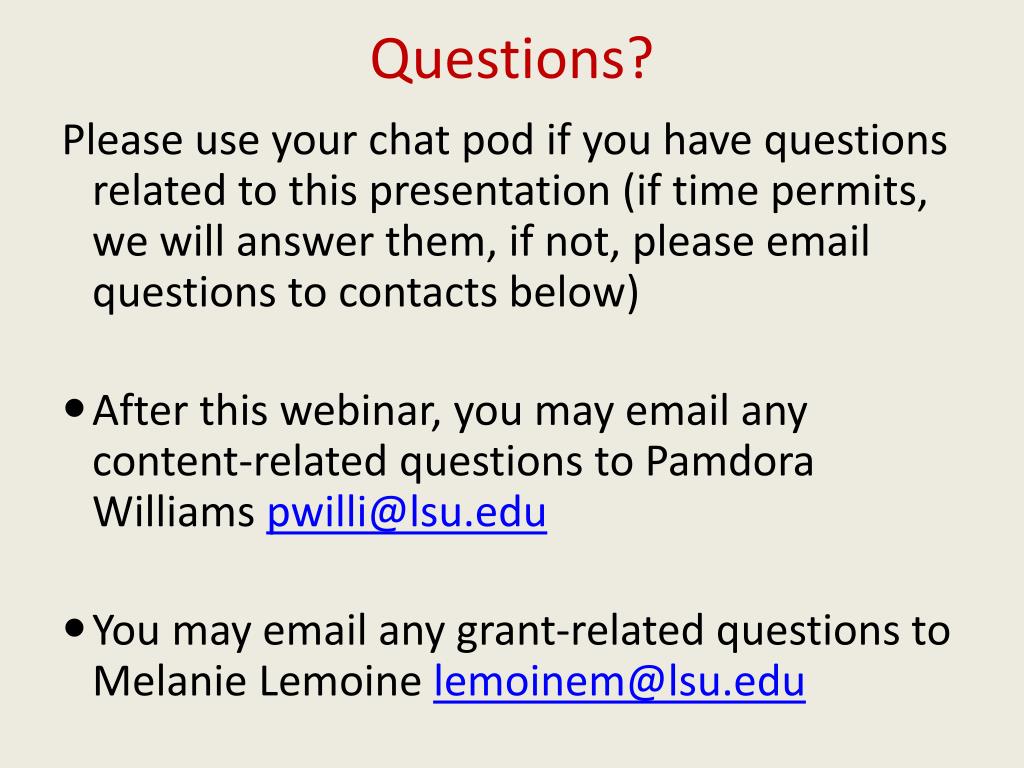The image size is (1024, 768).
Task: Click 'After this' at first bullet start
Action: point(180,411)
